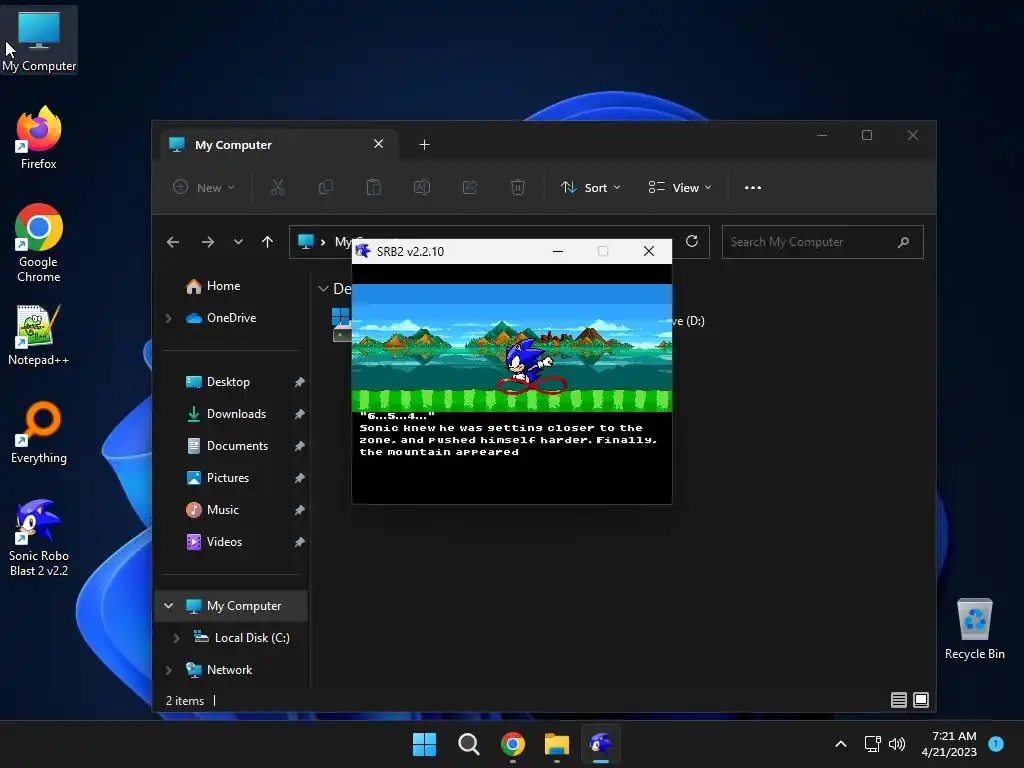The width and height of the screenshot is (1024, 768).
Task: Open File Explorer from the taskbar
Action: pyautogui.click(x=556, y=744)
